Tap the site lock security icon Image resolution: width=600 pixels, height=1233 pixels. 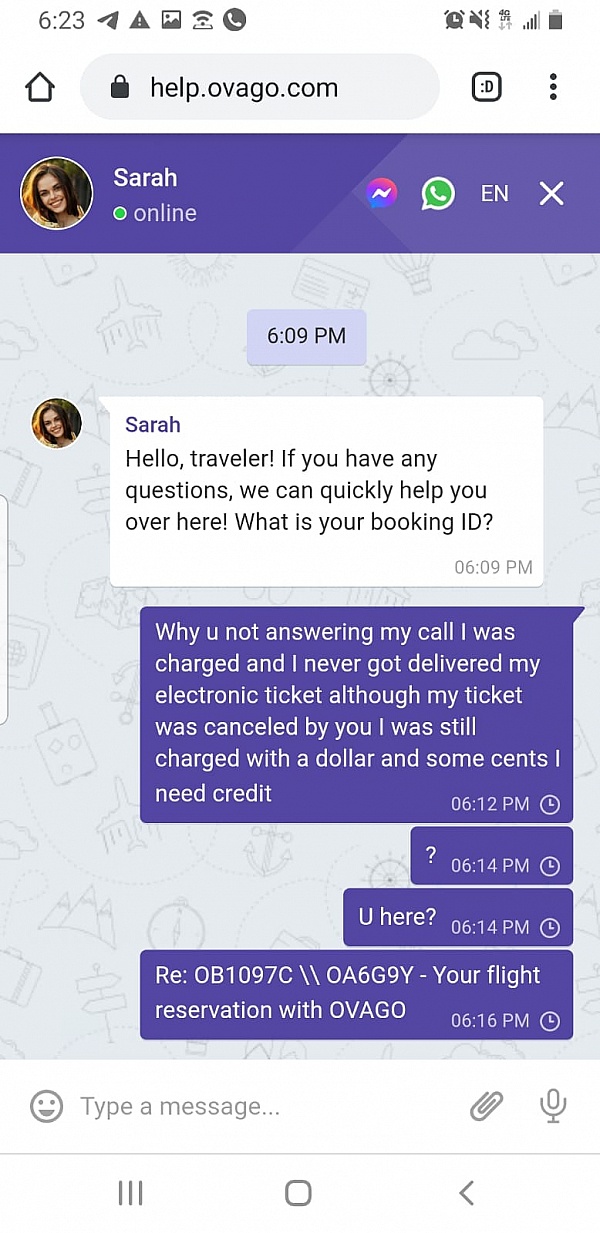click(120, 88)
